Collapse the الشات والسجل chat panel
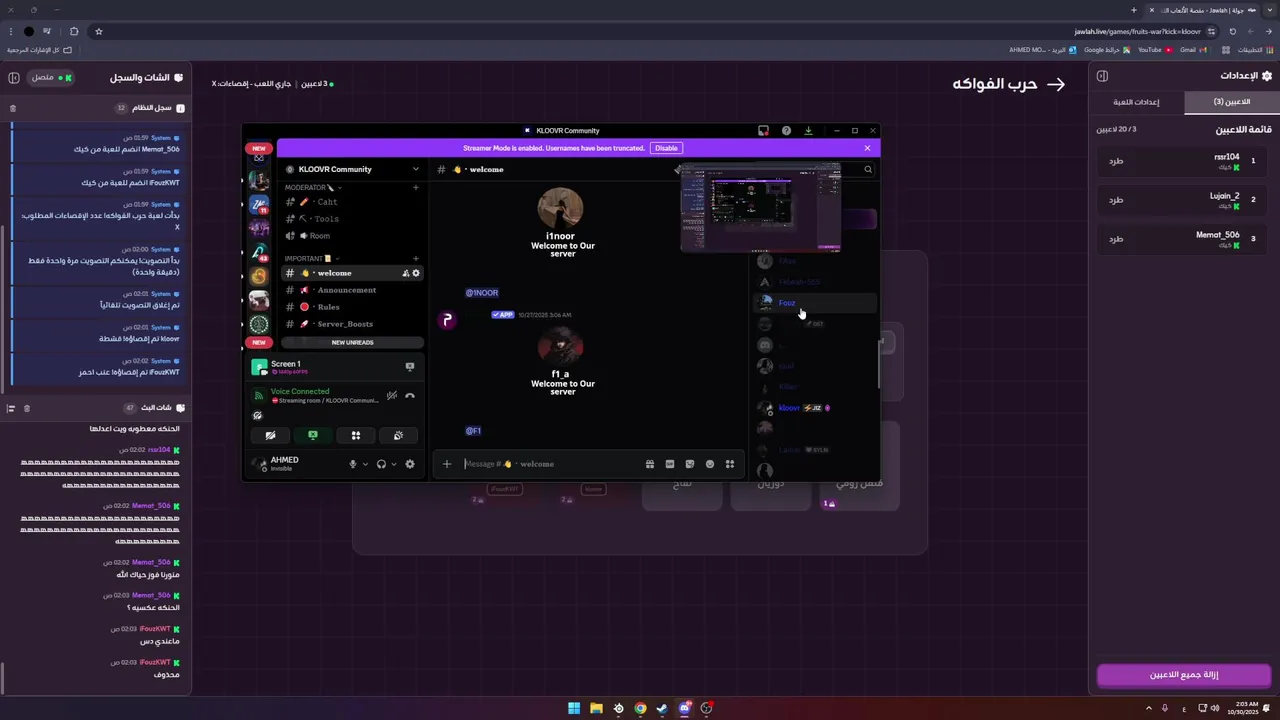Screen dimensions: 1280x720 coord(14,77)
